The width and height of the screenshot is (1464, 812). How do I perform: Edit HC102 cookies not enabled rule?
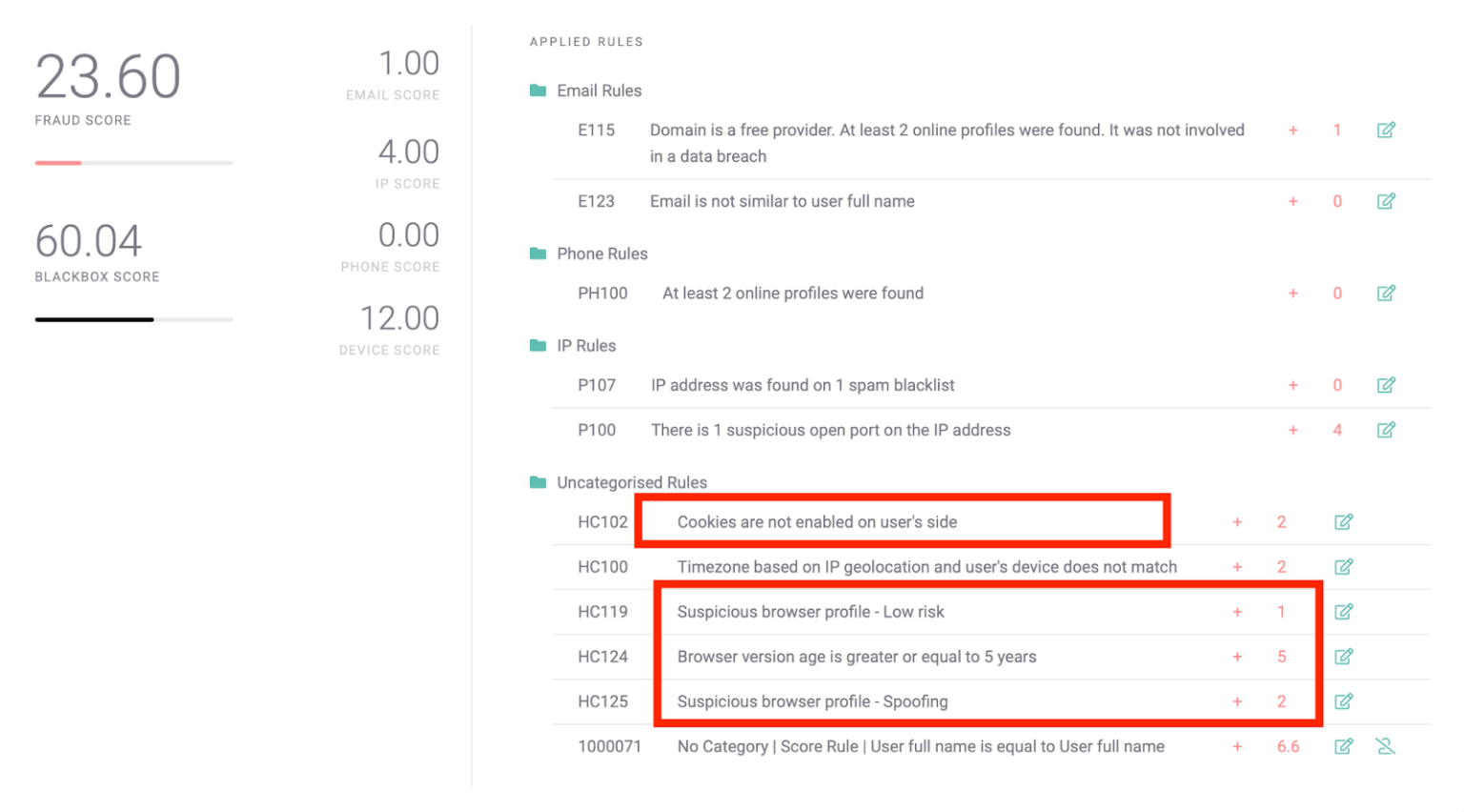click(1343, 522)
